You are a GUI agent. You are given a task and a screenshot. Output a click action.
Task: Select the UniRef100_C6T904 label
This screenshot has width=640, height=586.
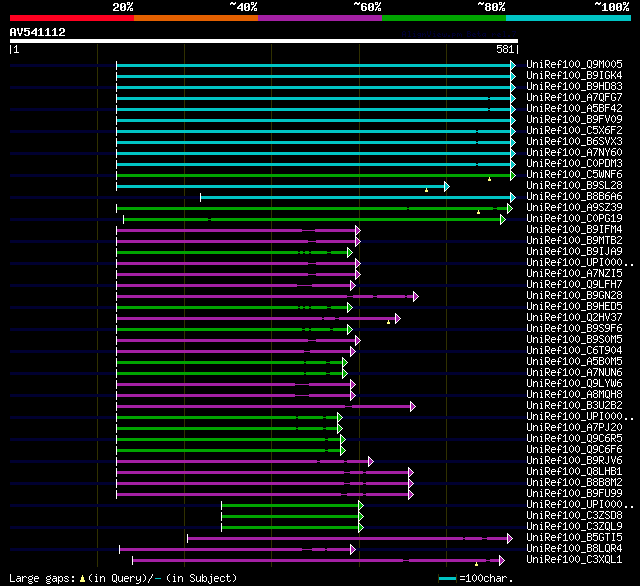point(574,351)
